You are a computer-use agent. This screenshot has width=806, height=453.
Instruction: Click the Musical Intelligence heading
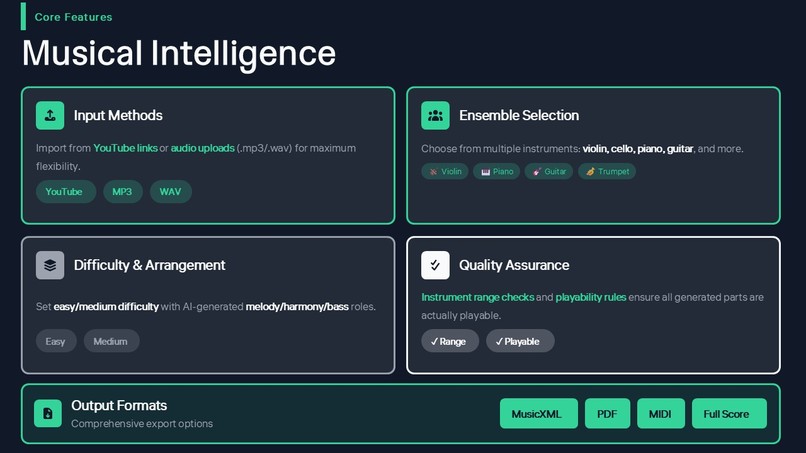179,53
